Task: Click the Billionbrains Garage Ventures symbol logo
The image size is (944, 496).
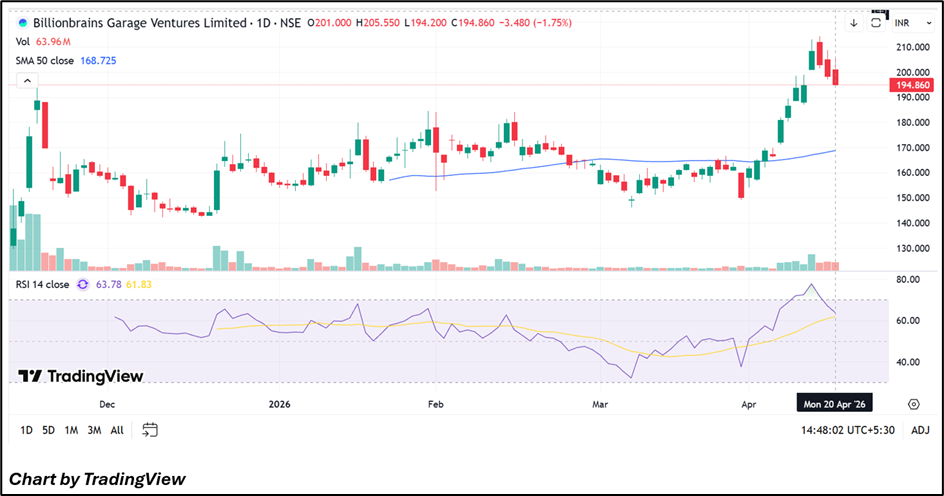Action: point(23,22)
